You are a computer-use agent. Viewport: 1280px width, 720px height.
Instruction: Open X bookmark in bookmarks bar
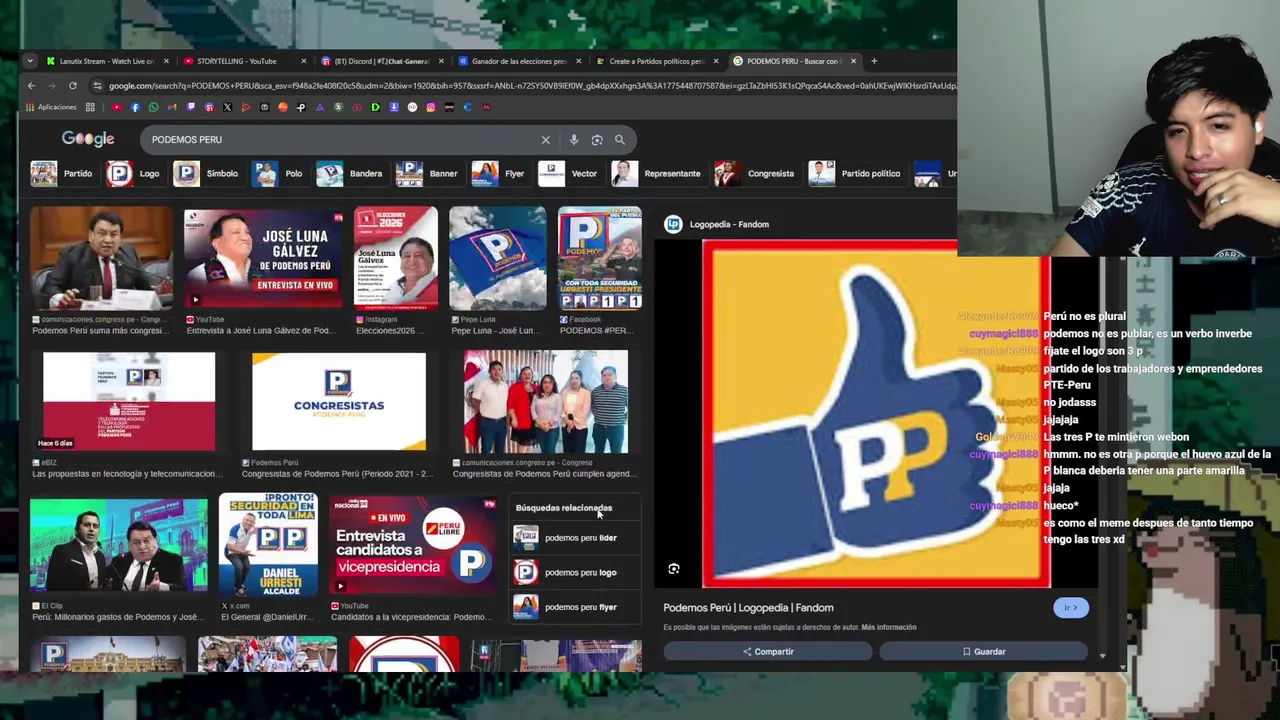(x=227, y=107)
